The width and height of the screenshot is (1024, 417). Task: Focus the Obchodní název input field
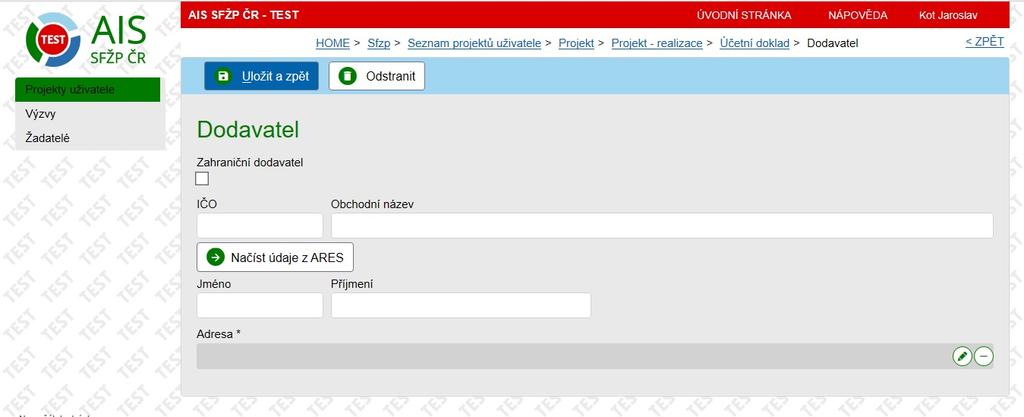click(x=662, y=226)
